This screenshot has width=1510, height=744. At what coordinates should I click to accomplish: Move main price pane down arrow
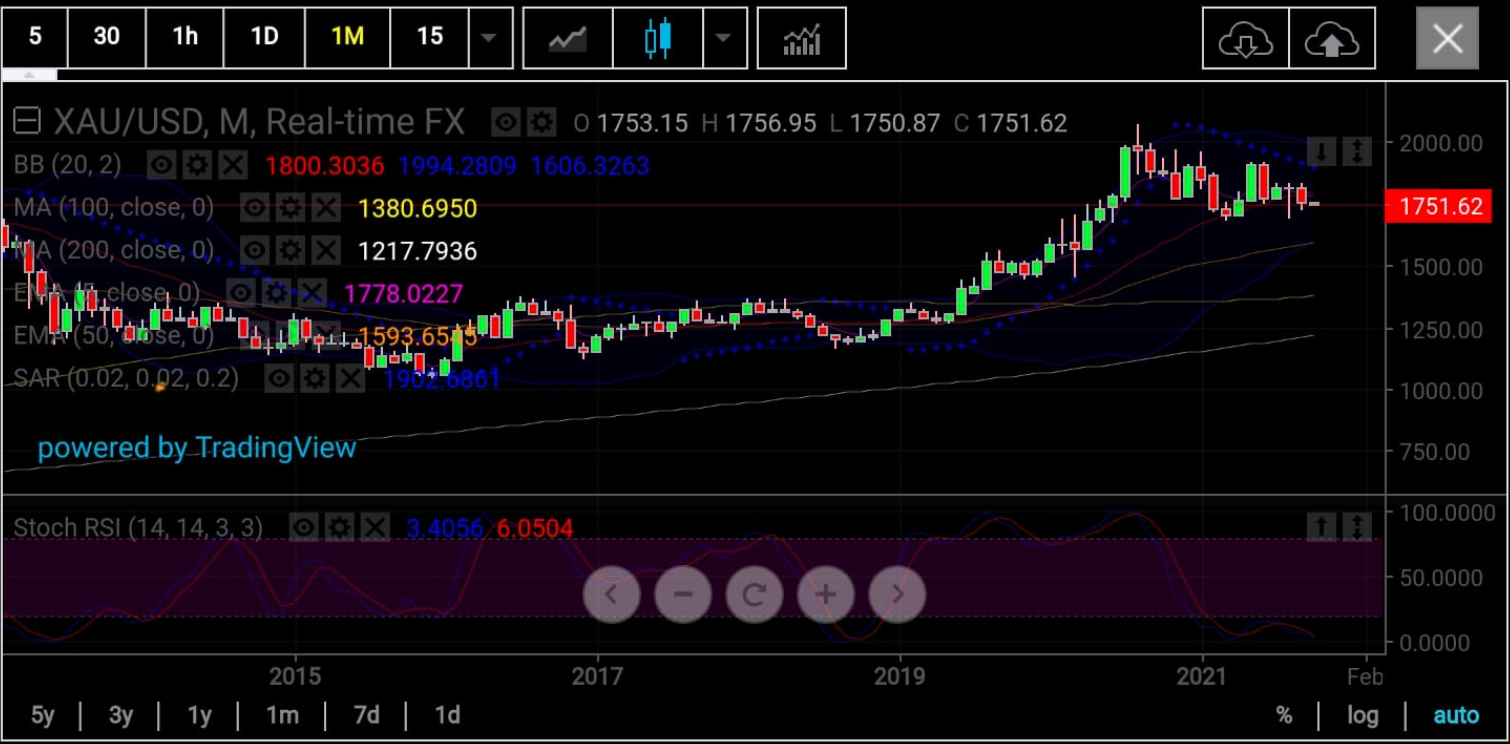[x=1322, y=152]
